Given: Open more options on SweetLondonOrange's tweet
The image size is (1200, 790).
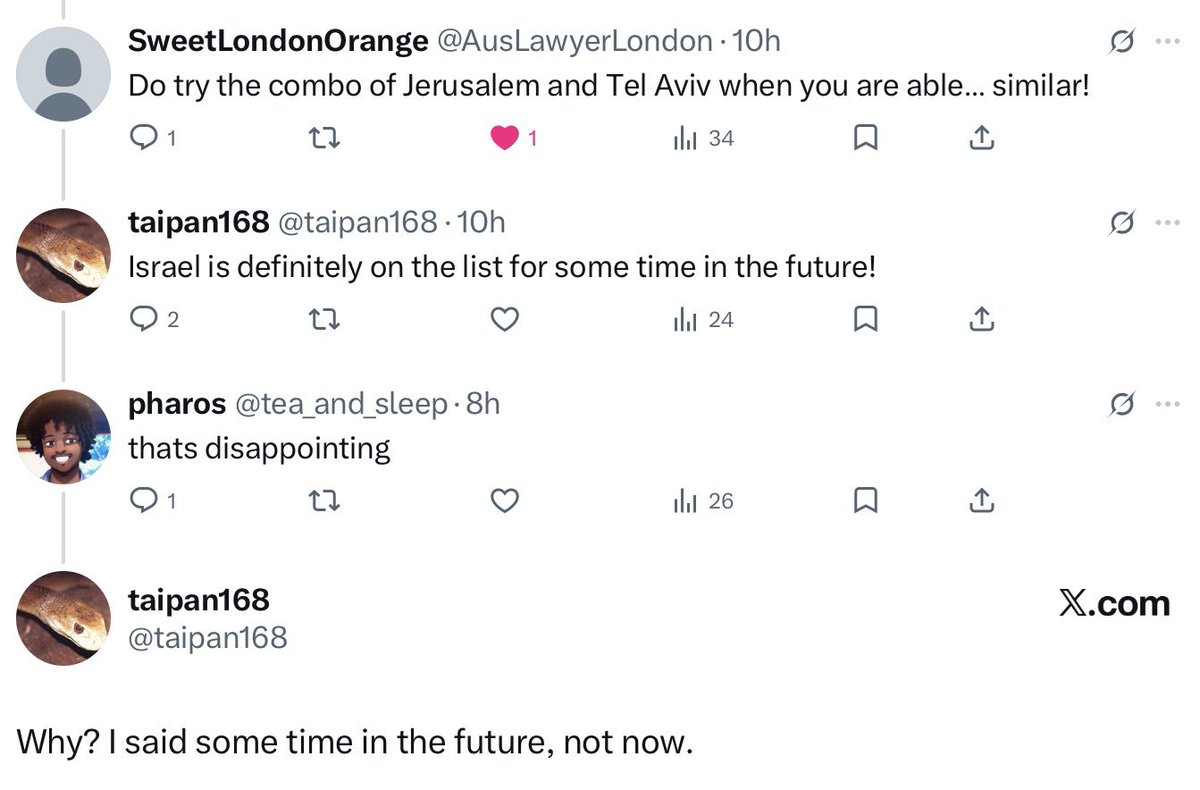Looking at the screenshot, I should (x=1166, y=42).
